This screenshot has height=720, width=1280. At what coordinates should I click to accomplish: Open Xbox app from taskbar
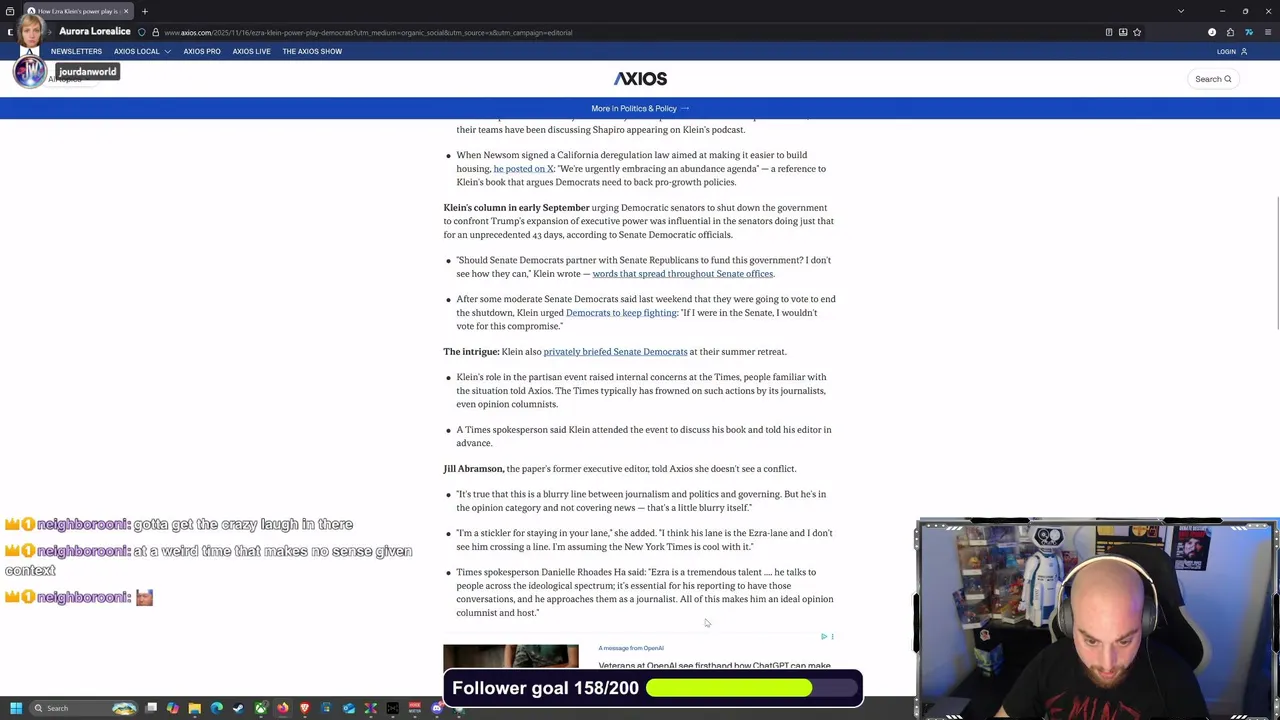click(261, 708)
